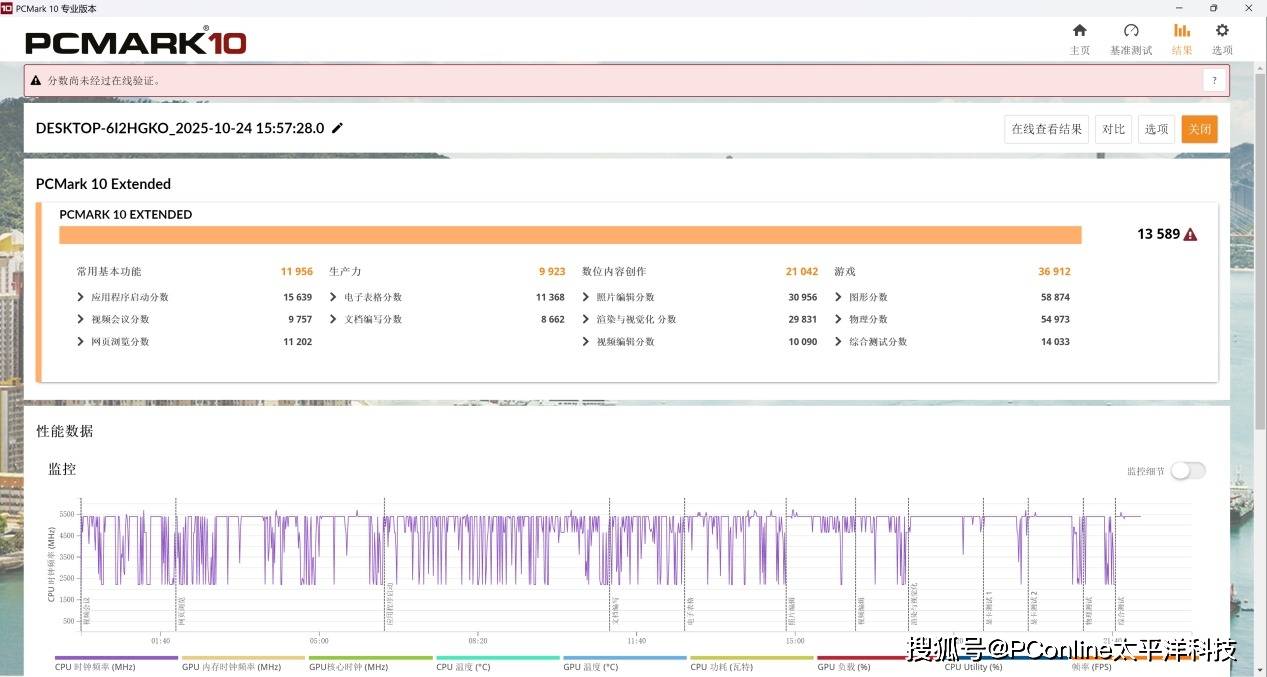This screenshot has height=677, width=1267.
Task: Click the warning triangle beside score 13 589
Action: [1190, 235]
